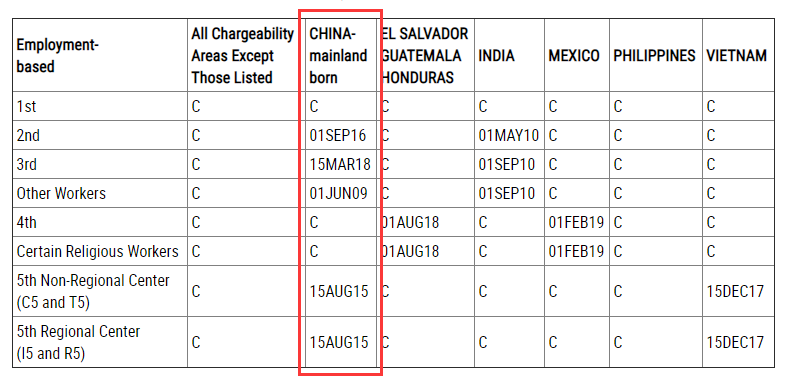Screen dimensions: 796x384
Task: Click the VIETNAM column header
Action: (737, 56)
